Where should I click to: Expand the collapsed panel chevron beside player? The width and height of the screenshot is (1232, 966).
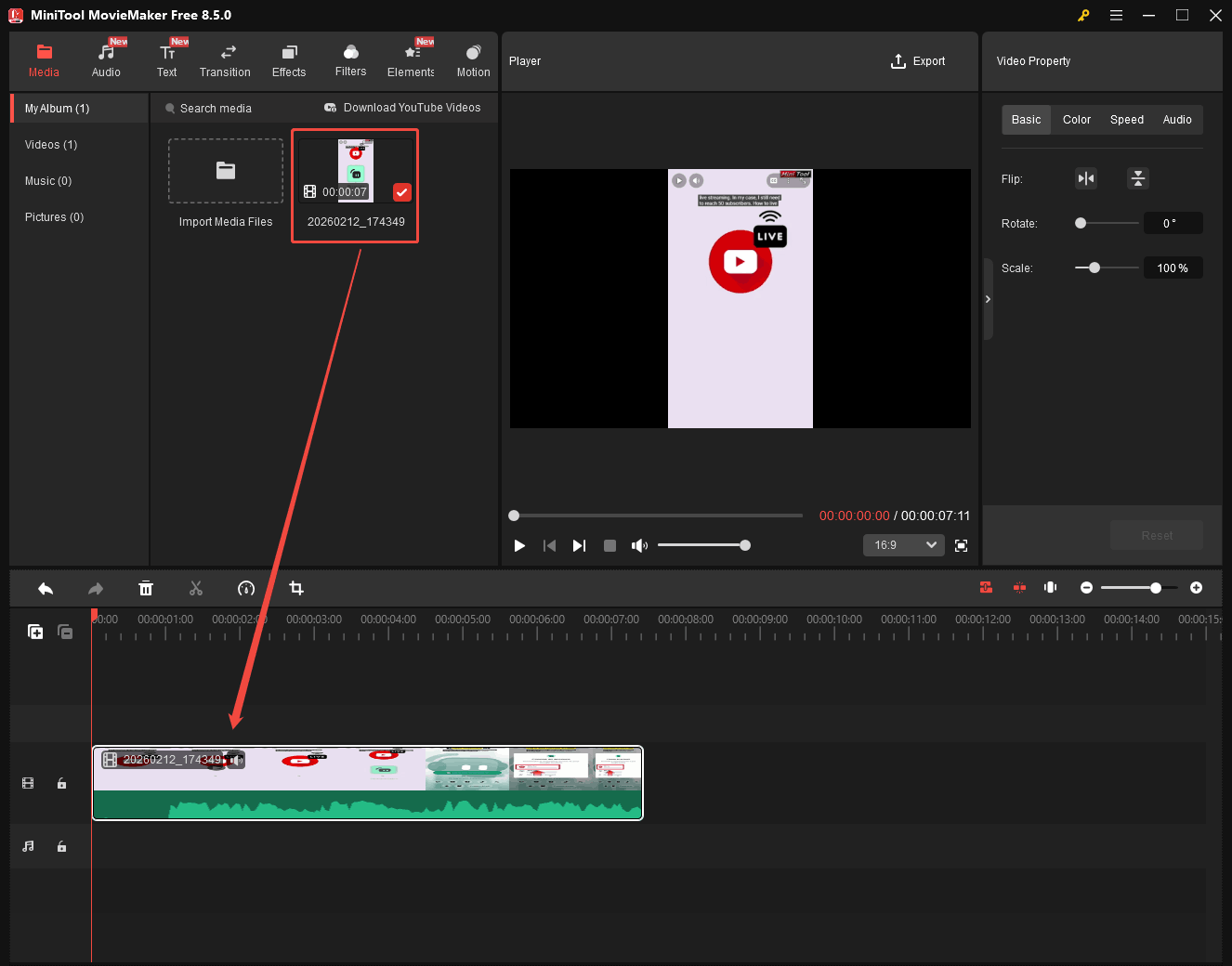tap(988, 299)
